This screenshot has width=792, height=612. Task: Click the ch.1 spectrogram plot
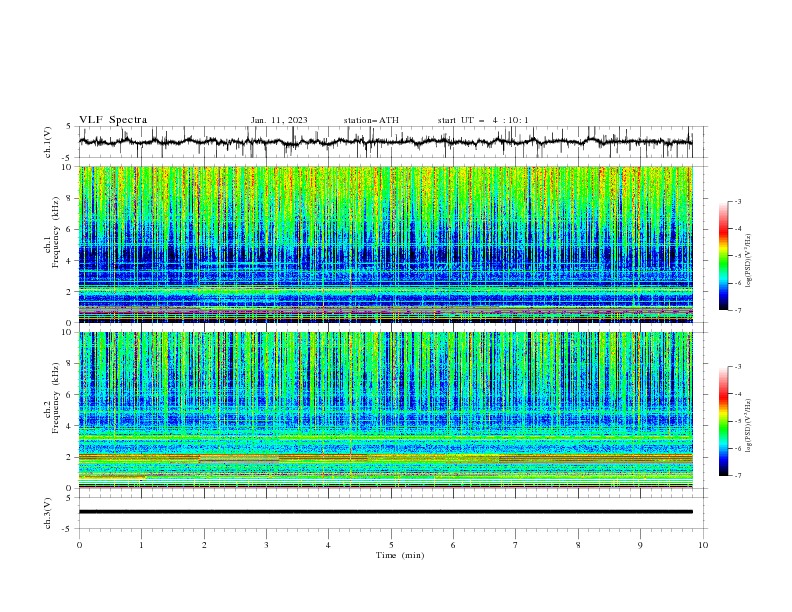click(386, 244)
